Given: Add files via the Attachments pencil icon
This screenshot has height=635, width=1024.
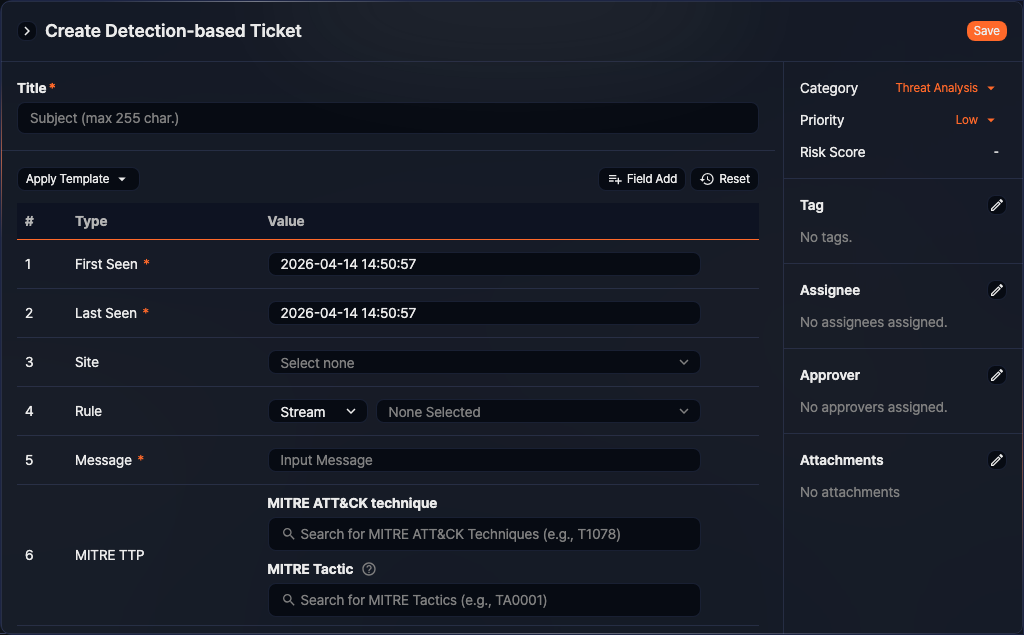Looking at the screenshot, I should pos(997,460).
